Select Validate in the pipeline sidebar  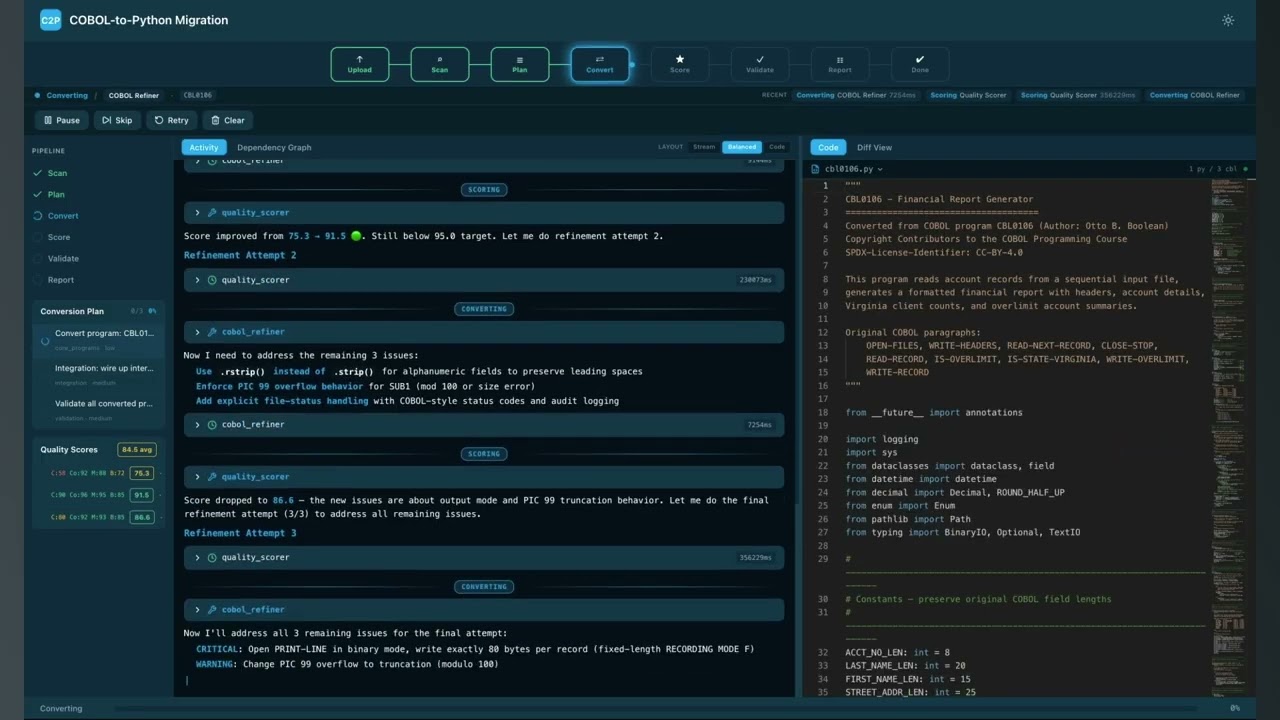(63, 259)
